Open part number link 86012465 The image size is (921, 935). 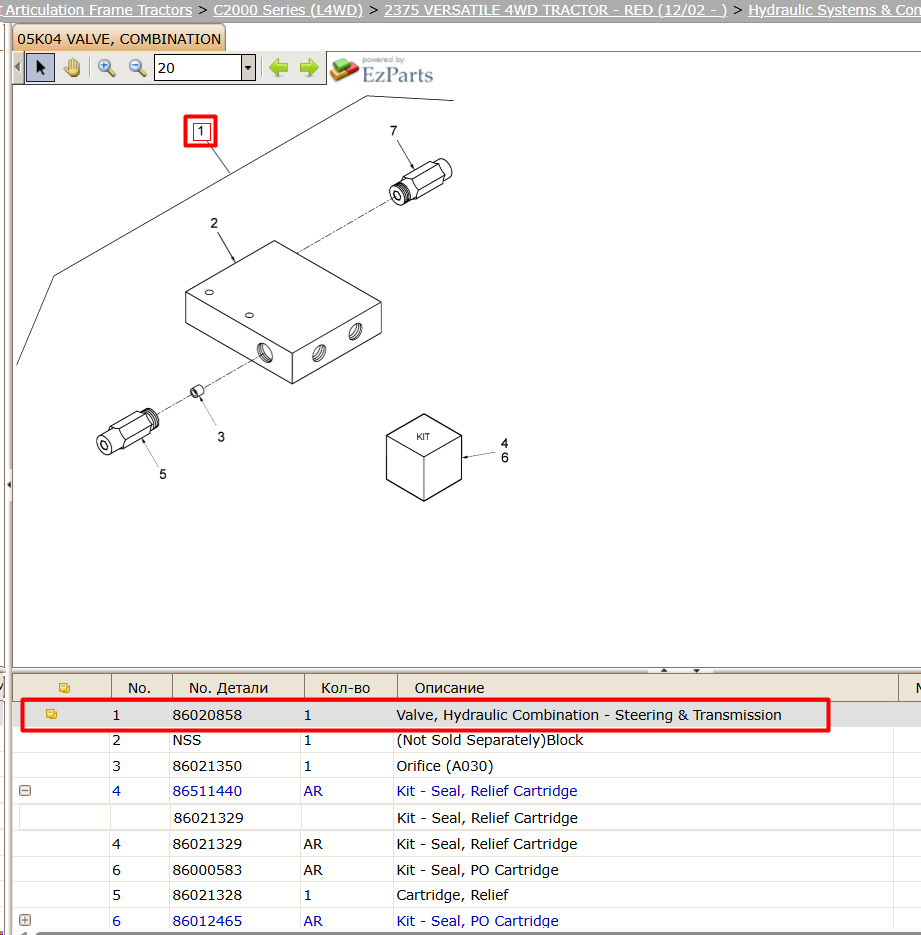point(207,921)
